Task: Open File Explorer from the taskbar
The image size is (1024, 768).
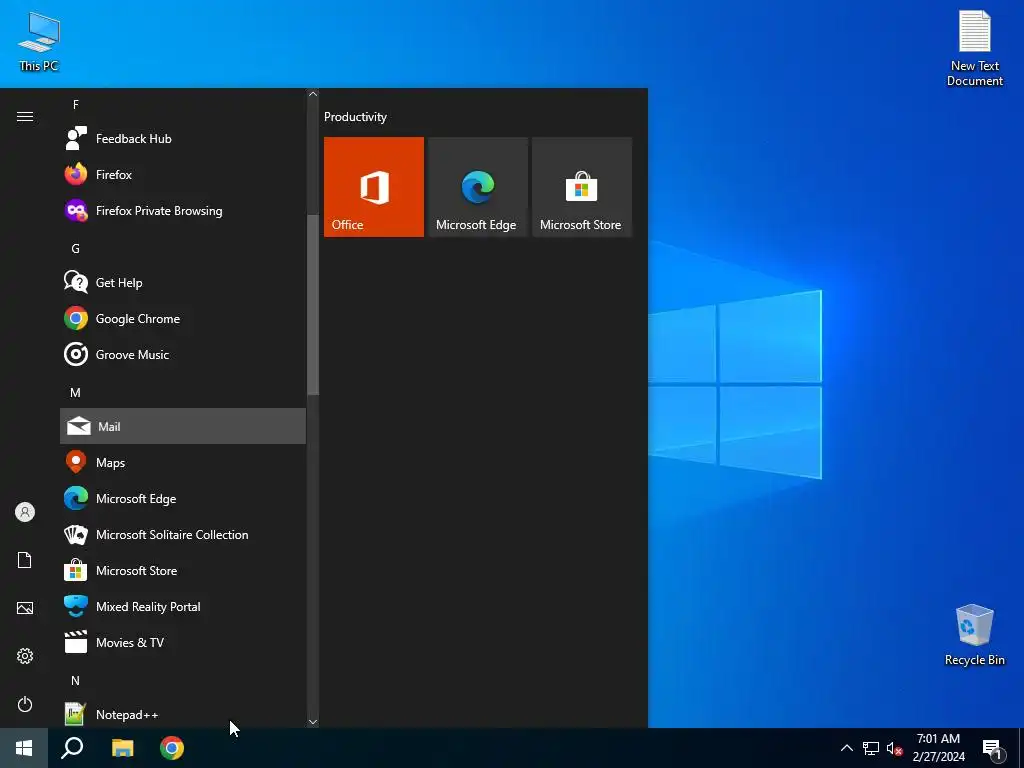Action: tap(122, 748)
